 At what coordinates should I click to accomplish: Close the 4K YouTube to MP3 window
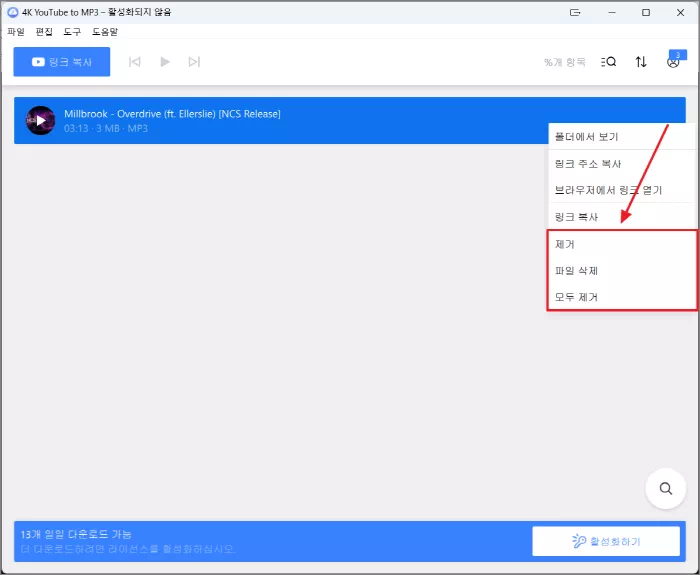pos(680,12)
